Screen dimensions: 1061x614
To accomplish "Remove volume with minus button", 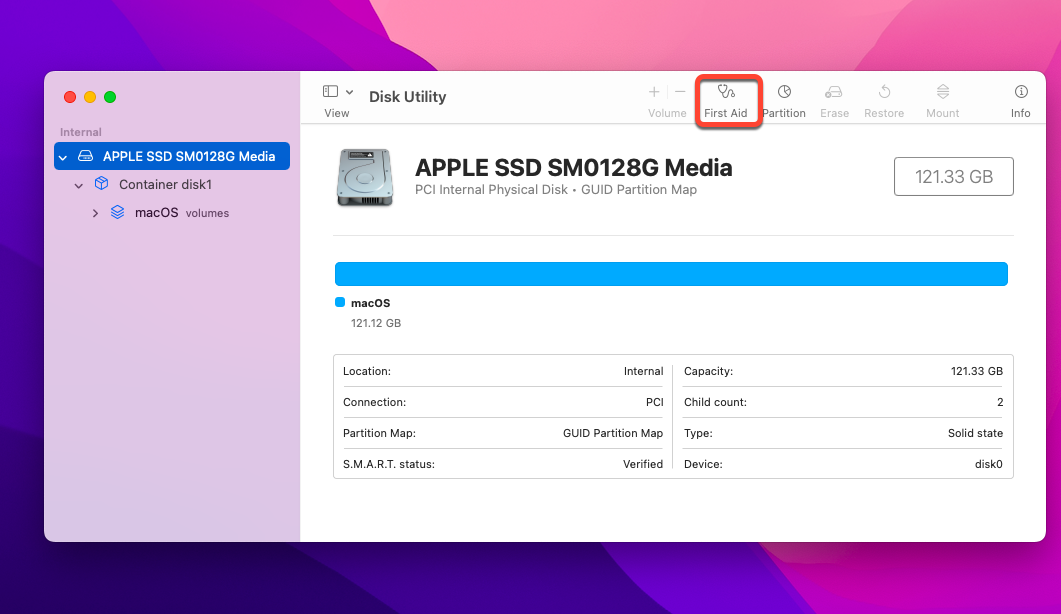I will (x=680, y=91).
